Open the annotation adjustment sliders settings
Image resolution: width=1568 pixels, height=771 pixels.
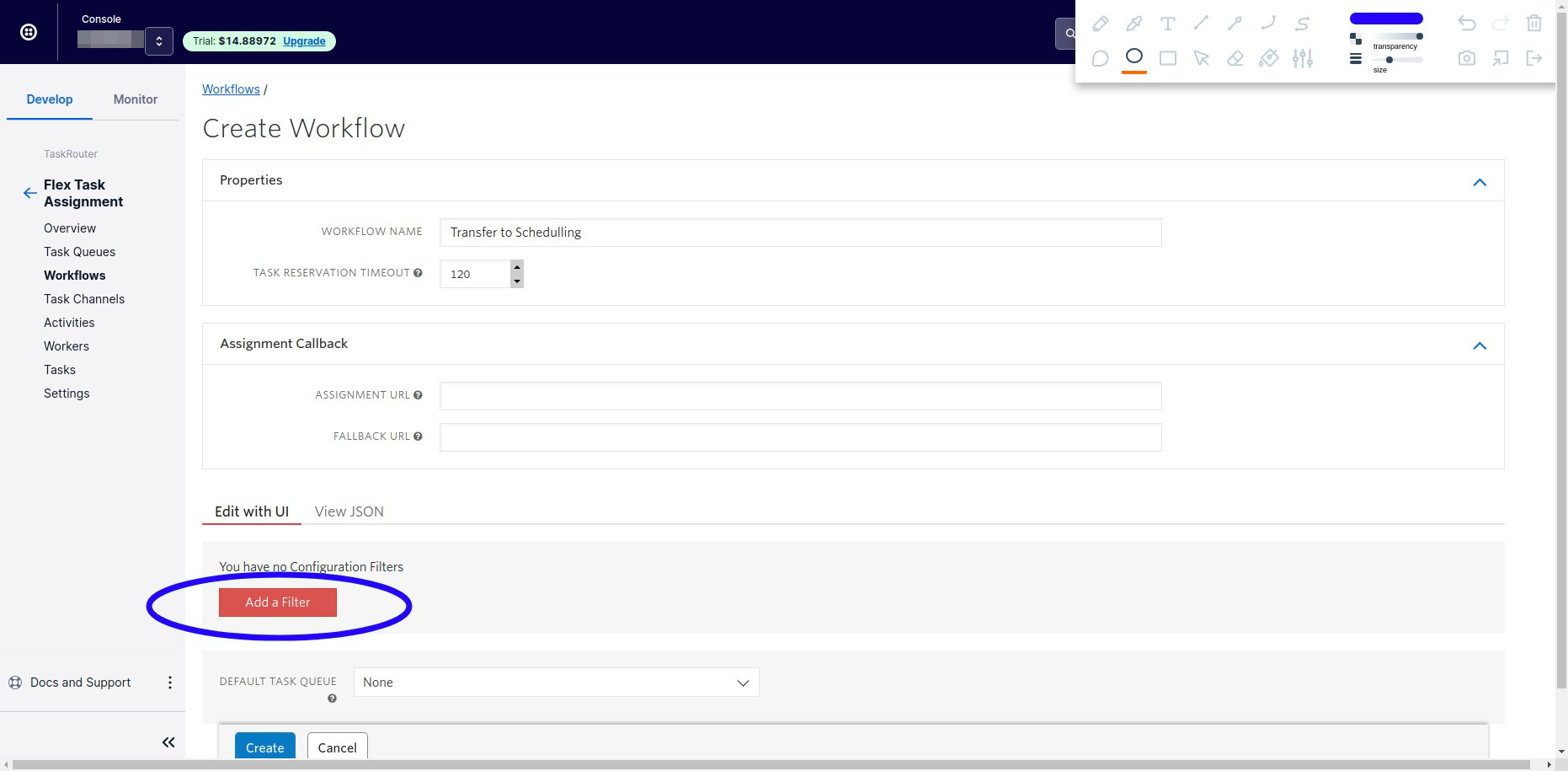tap(1303, 58)
